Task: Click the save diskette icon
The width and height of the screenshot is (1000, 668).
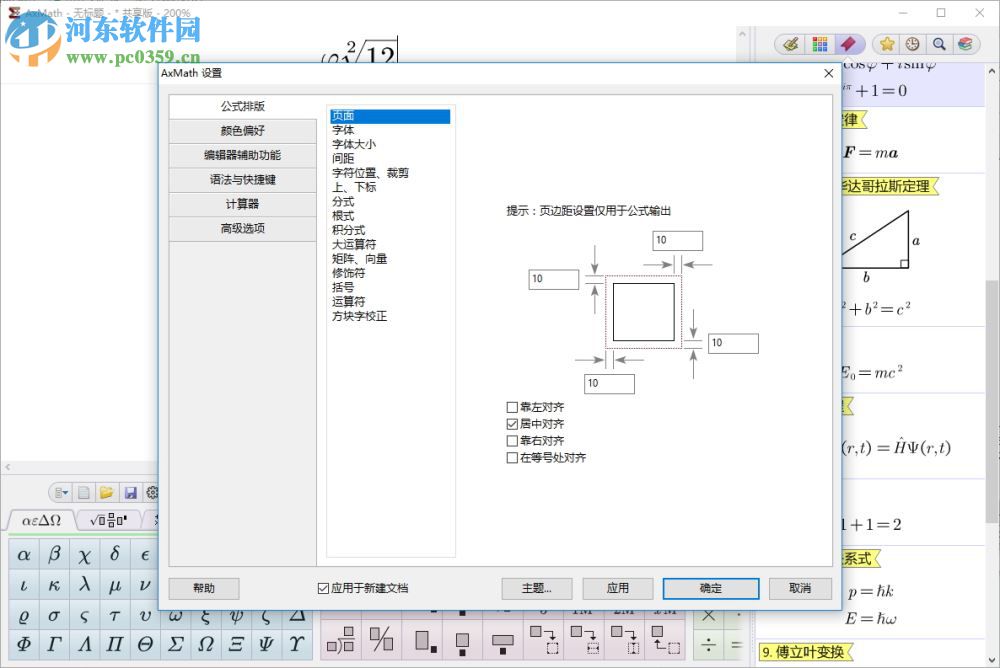Action: (131, 492)
